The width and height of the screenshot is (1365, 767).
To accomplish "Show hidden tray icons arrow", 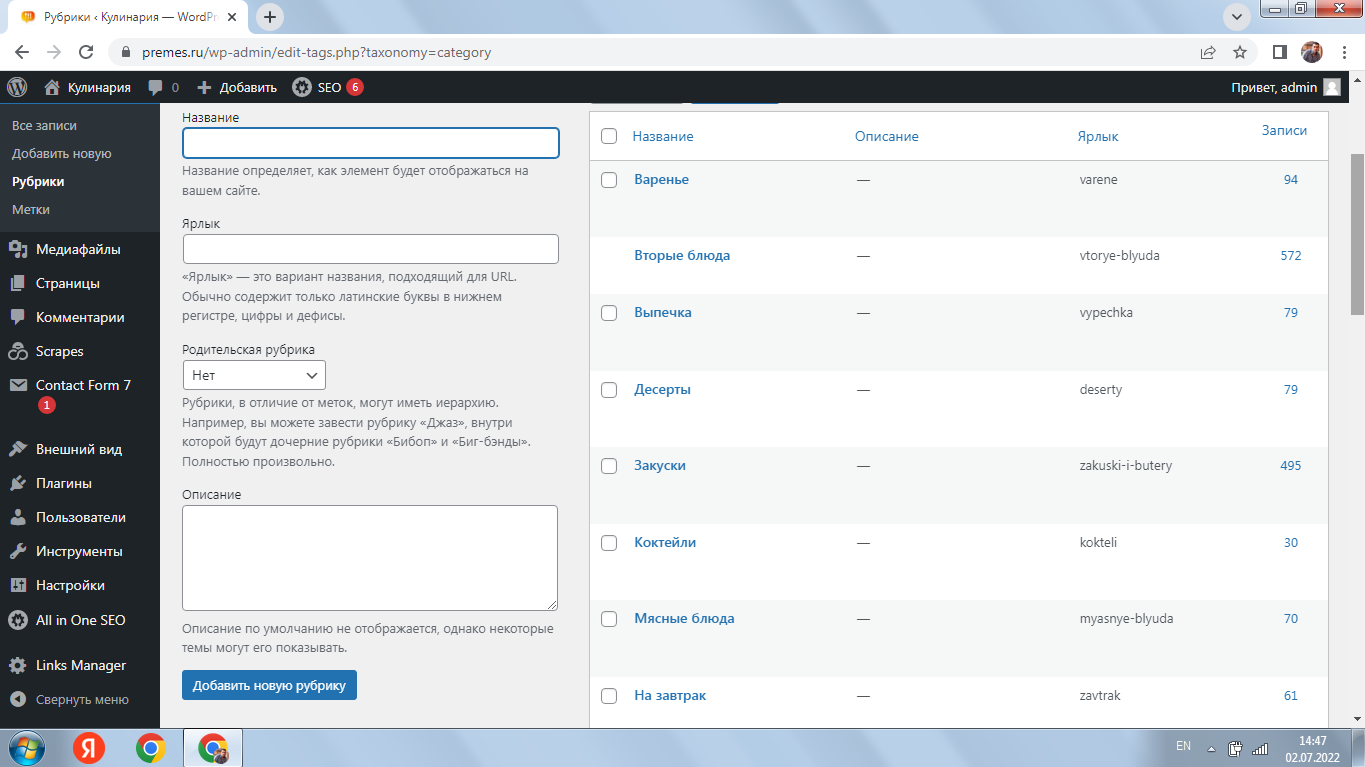I will (x=1211, y=748).
